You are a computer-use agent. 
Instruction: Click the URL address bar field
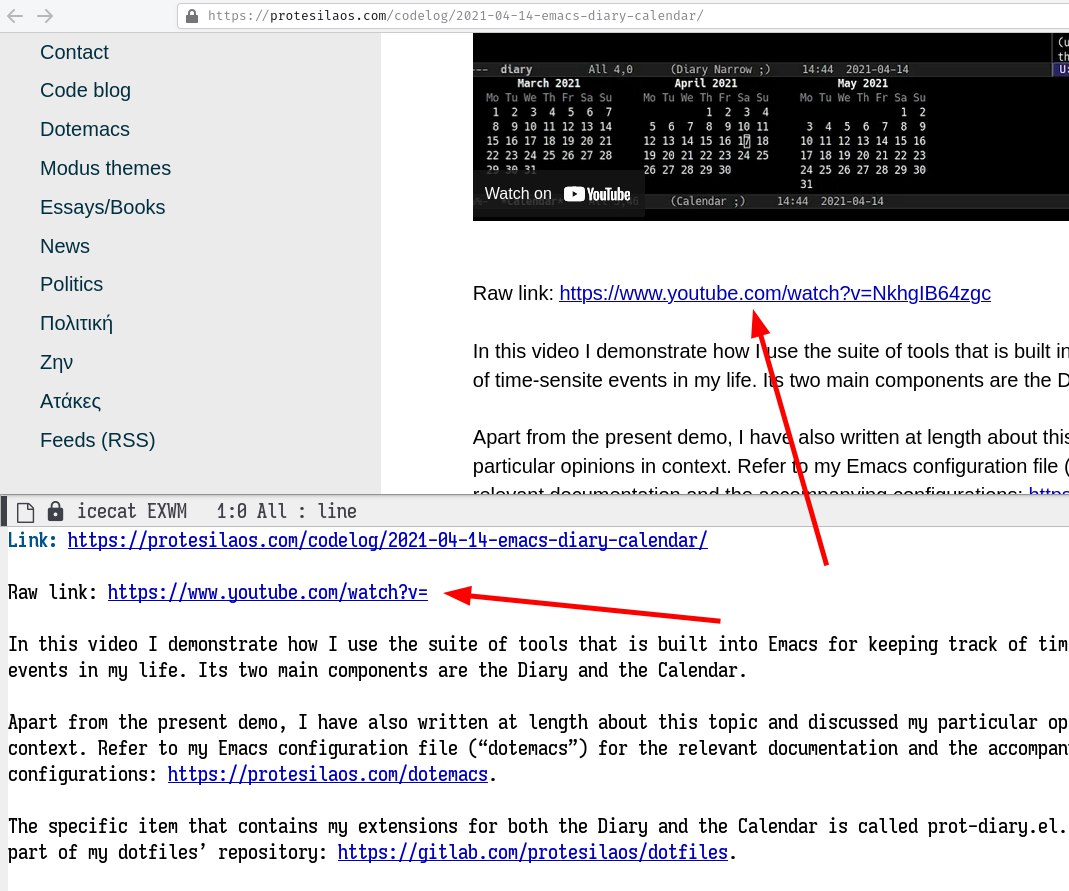[x=623, y=16]
